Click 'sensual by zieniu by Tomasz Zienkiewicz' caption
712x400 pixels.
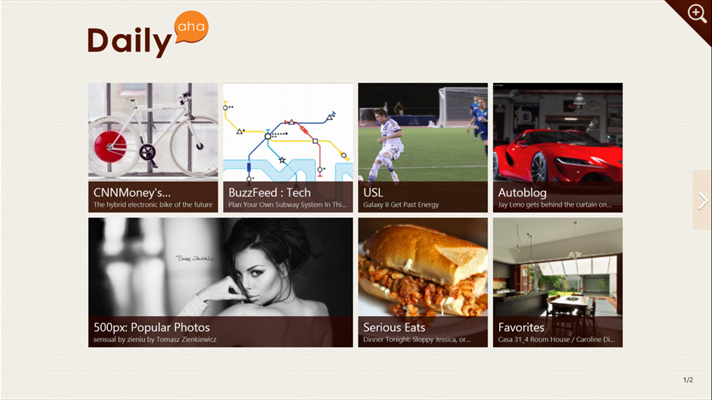155,340
